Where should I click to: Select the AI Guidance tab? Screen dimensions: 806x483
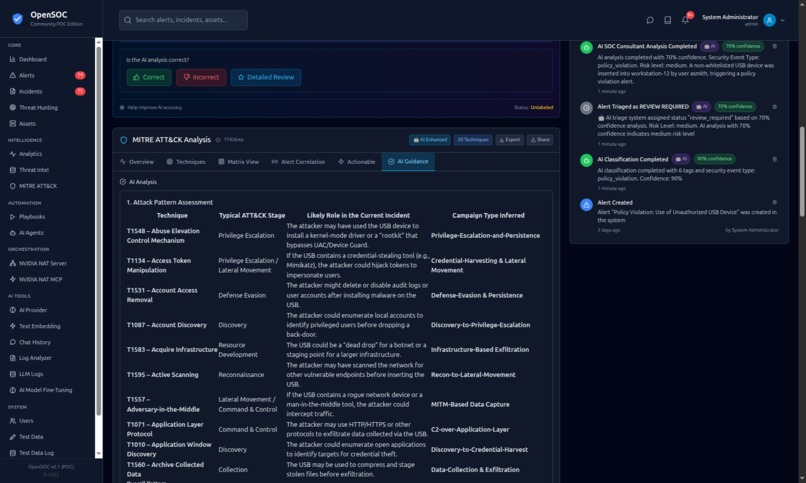[x=408, y=162]
